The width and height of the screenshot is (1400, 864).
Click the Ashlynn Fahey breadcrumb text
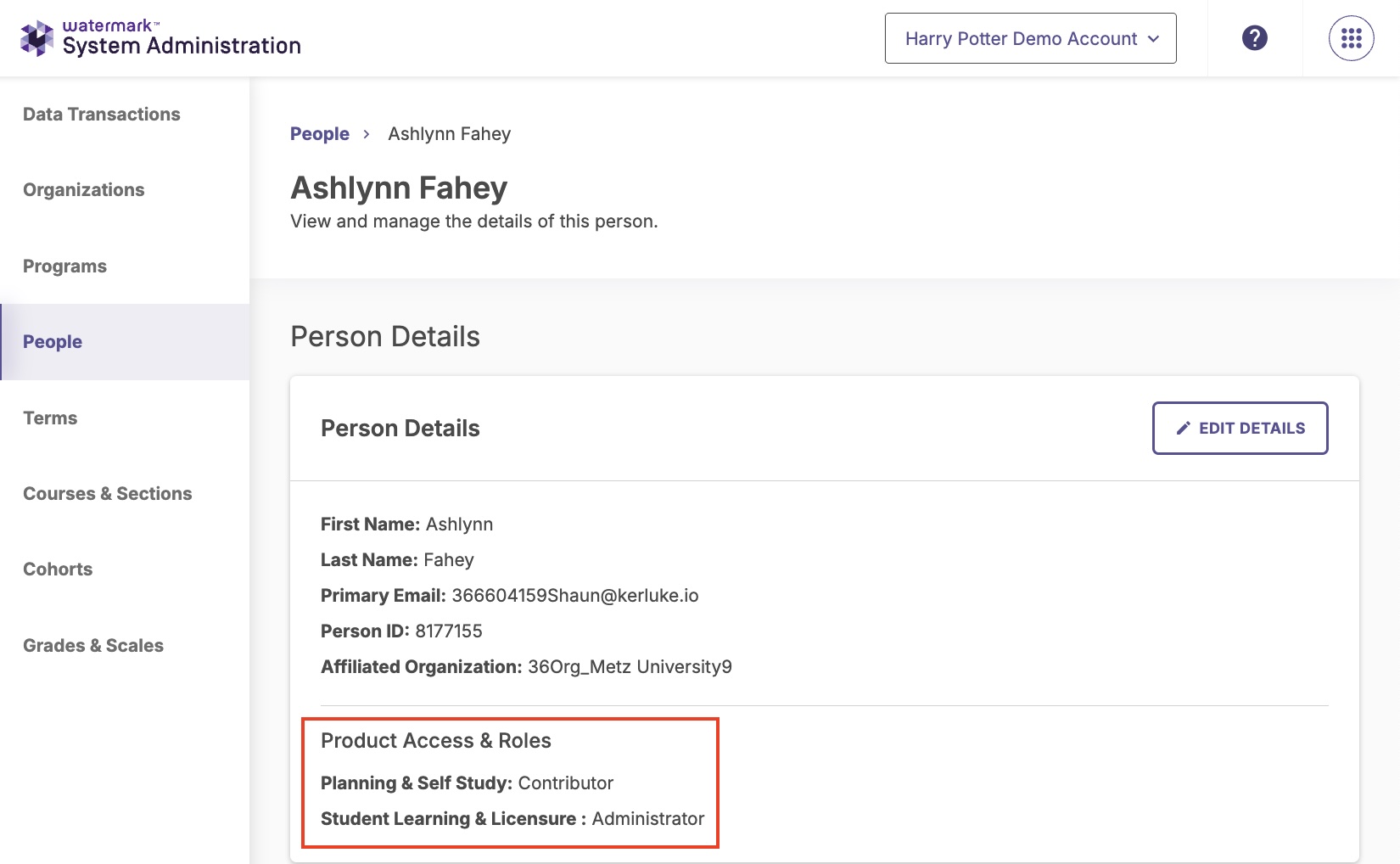point(450,134)
